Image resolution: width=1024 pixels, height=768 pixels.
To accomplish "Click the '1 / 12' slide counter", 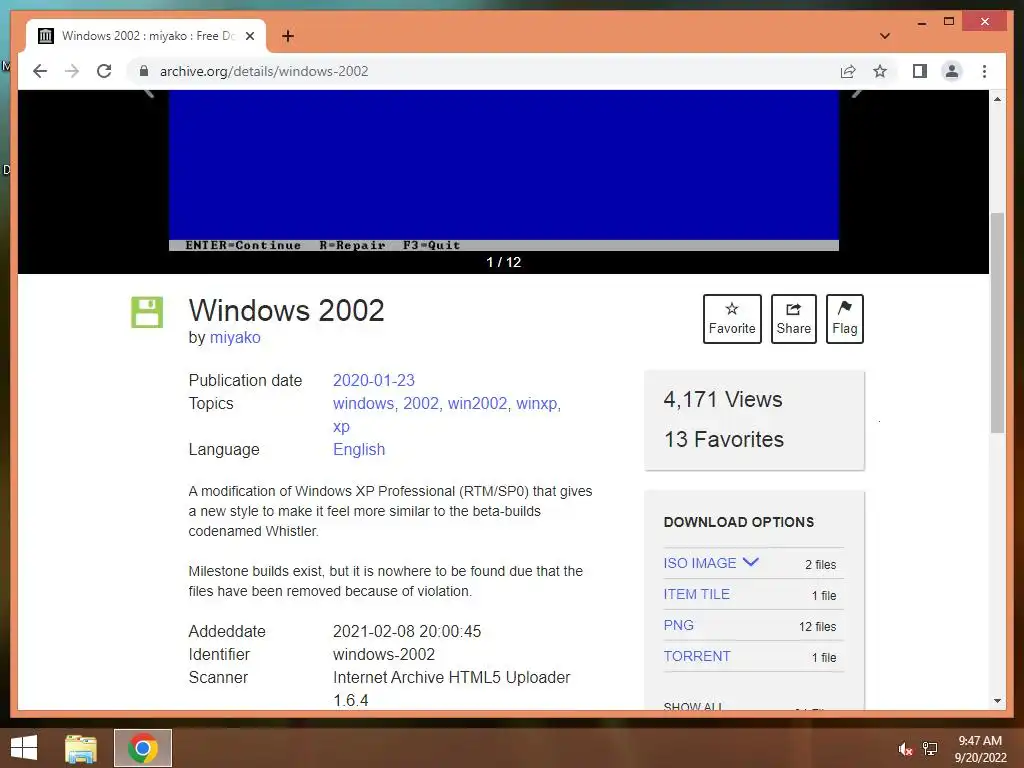I will (x=504, y=262).
